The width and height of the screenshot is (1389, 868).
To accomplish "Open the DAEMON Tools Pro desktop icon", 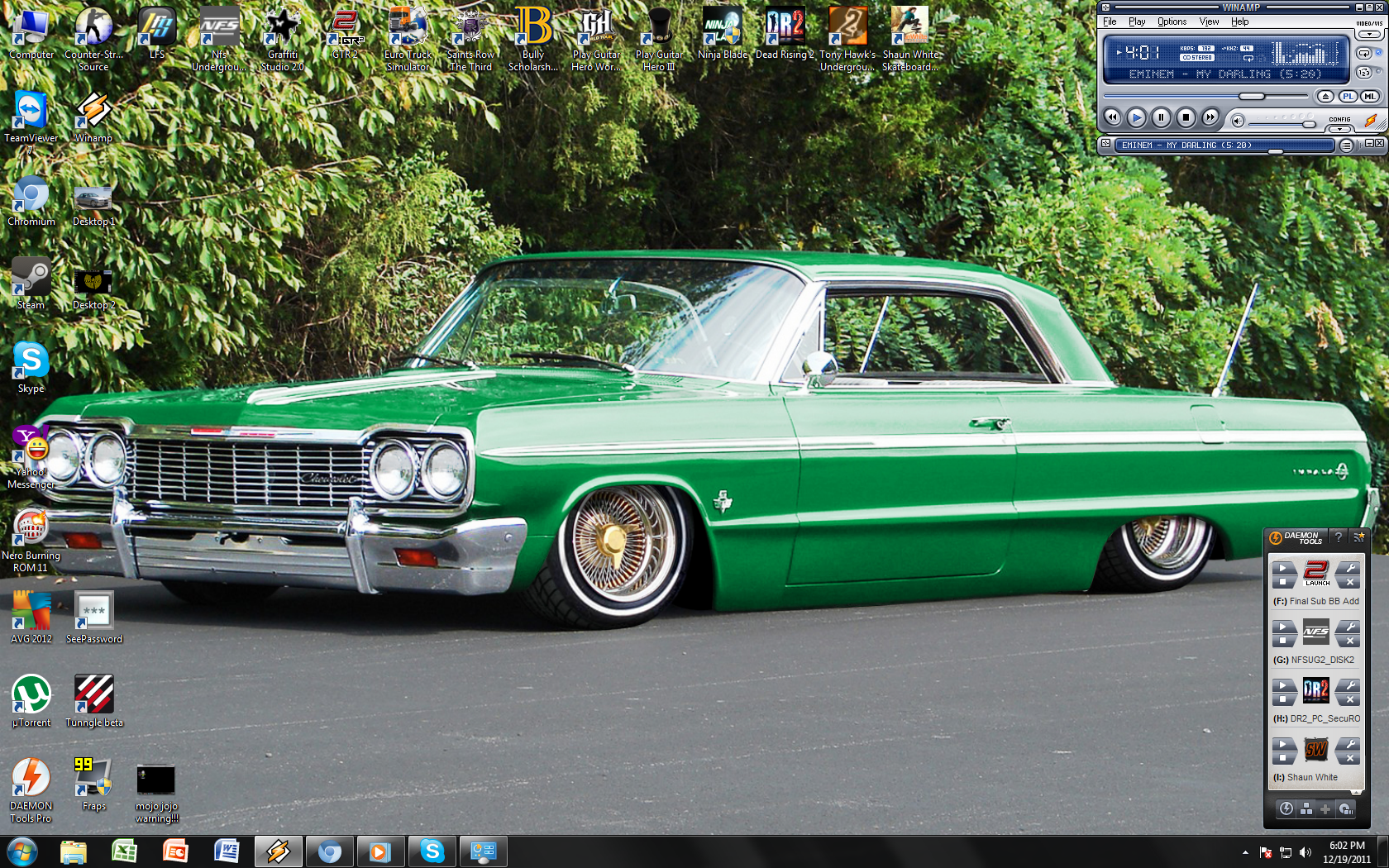I will [31, 791].
